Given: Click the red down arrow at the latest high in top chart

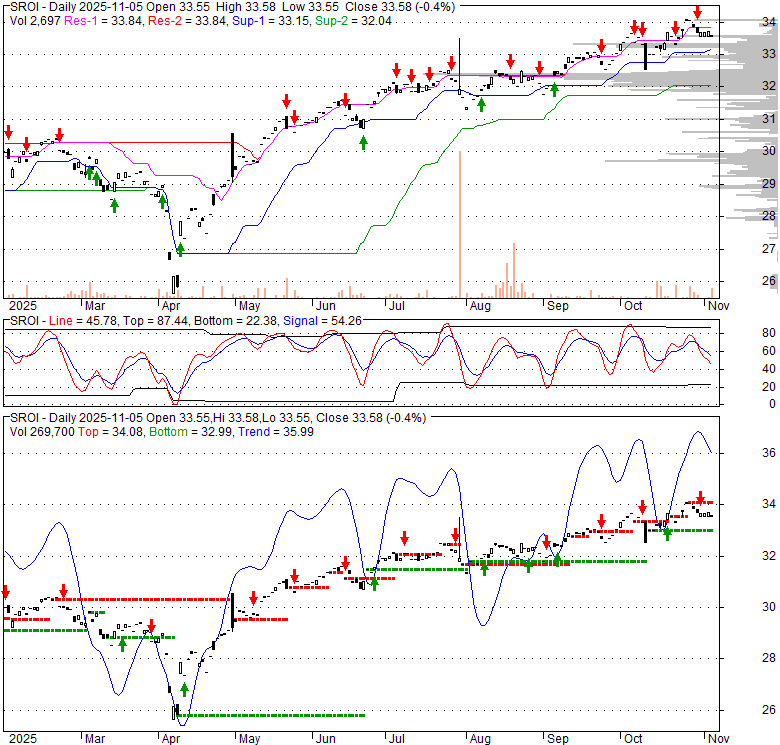Looking at the screenshot, I should point(697,15).
